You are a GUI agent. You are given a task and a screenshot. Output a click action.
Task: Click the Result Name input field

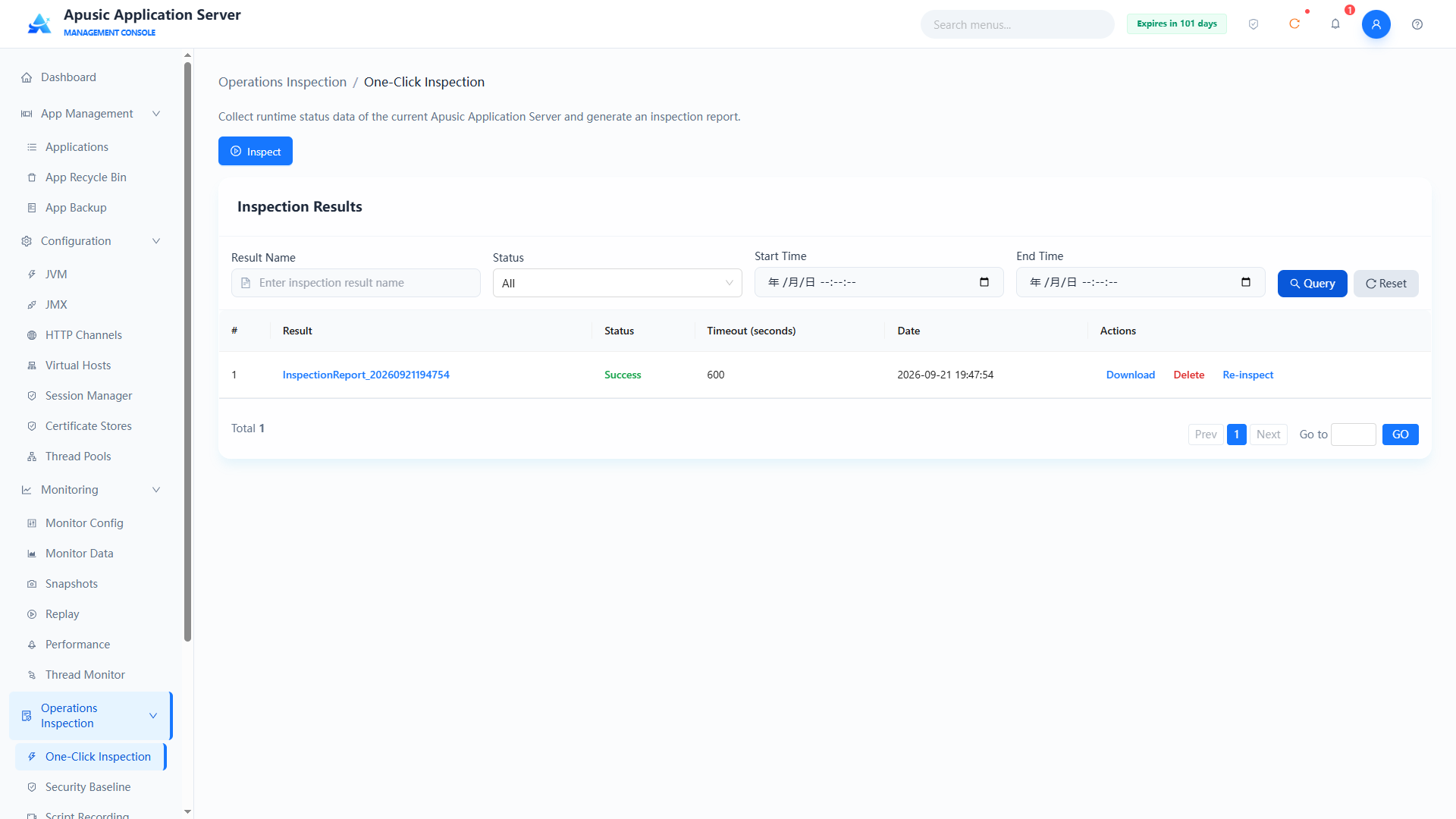point(356,283)
